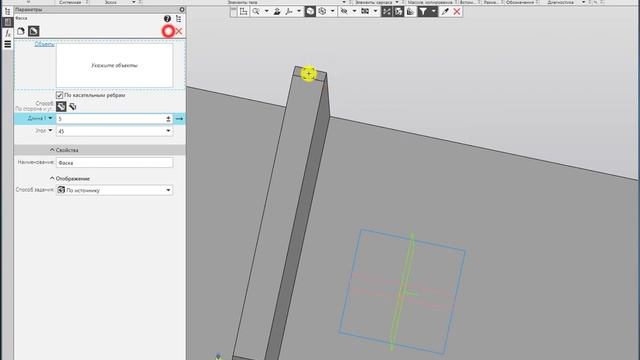Collapse the Свойства section
This screenshot has height=360, width=640.
[x=52, y=150]
